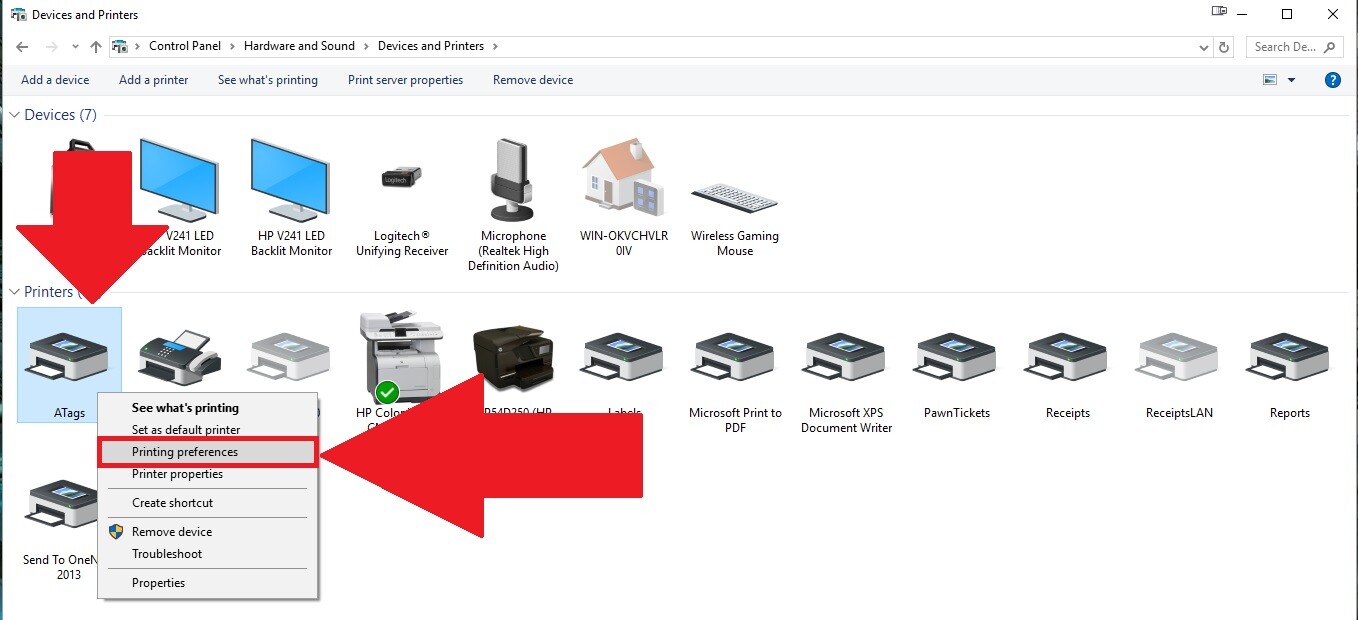Image resolution: width=1358 pixels, height=620 pixels.
Task: Go up one level with the Up arrow
Action: [96, 46]
